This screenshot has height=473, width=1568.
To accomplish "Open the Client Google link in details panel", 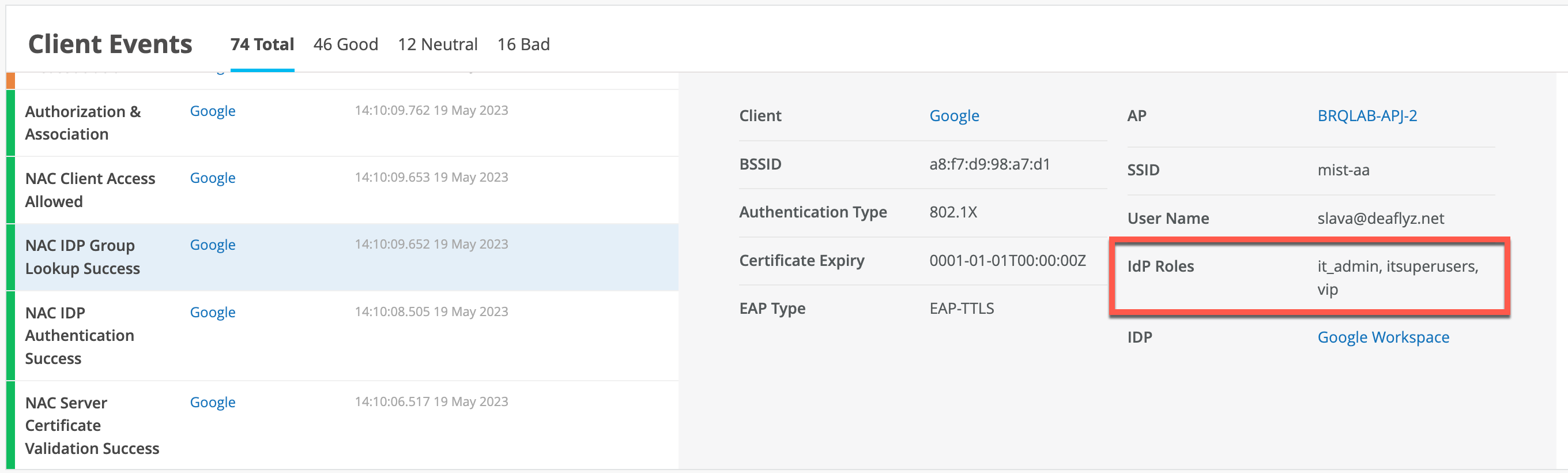I will [954, 116].
